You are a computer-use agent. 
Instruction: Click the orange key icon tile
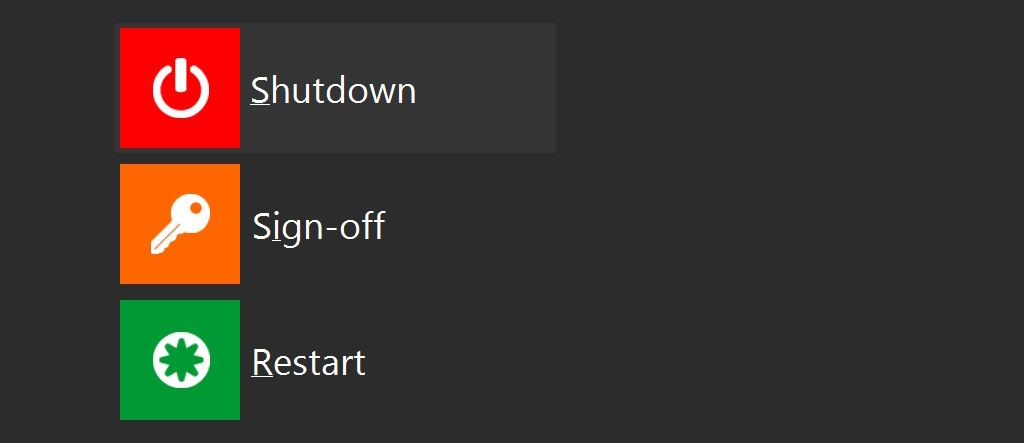pos(180,224)
